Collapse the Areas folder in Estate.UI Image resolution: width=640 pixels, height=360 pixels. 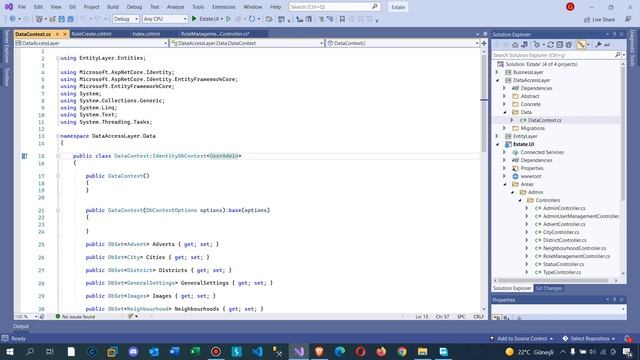[x=504, y=184]
